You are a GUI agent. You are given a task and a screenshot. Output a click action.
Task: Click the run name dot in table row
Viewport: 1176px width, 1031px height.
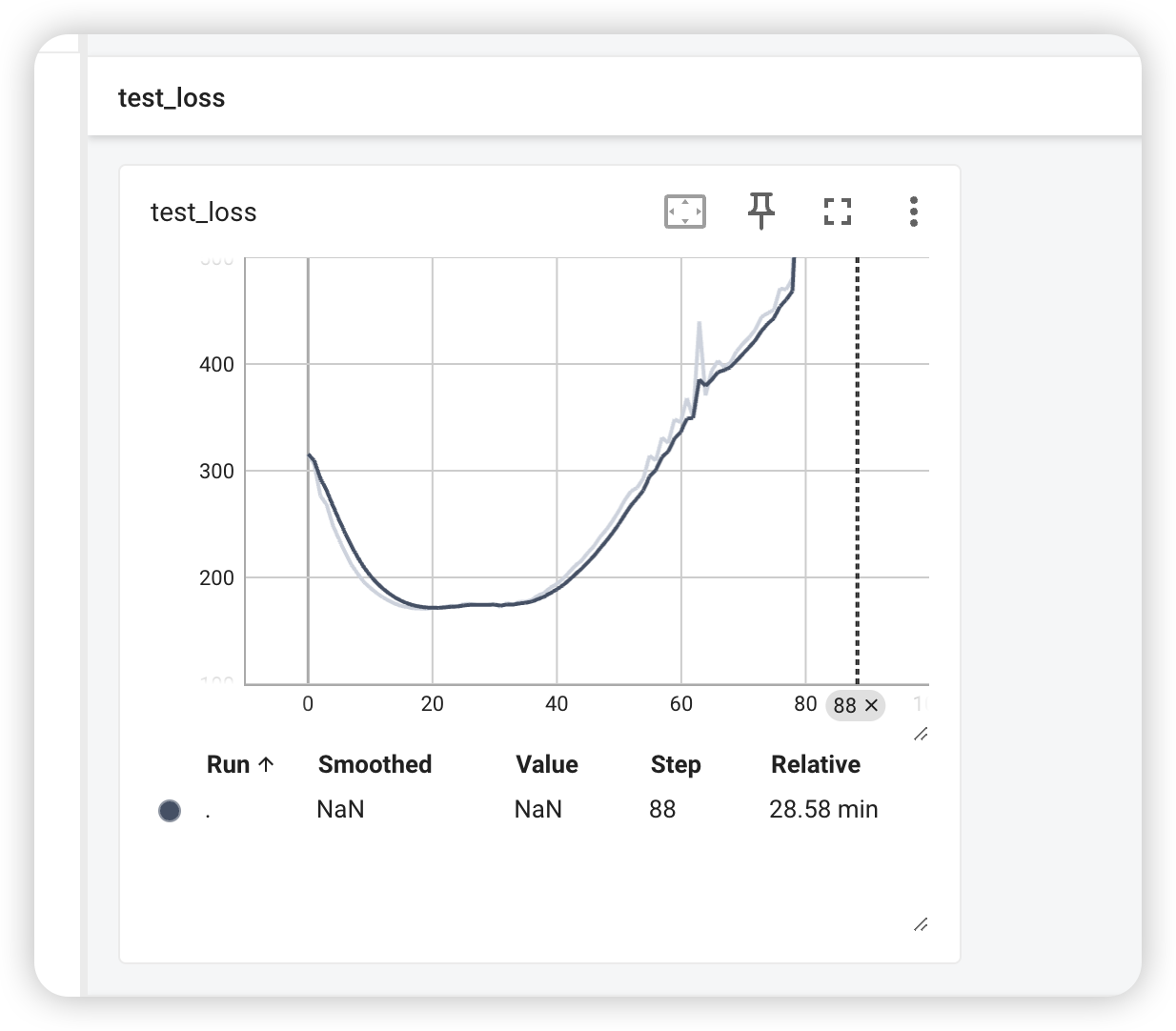click(x=208, y=811)
